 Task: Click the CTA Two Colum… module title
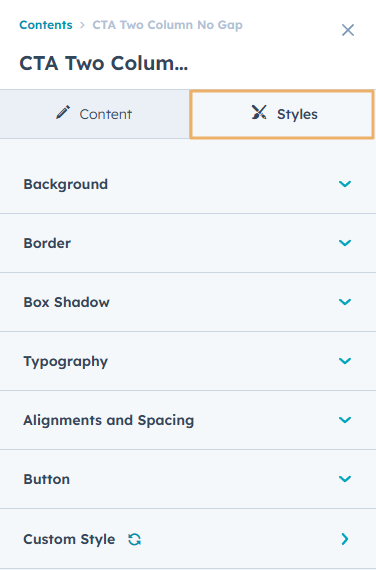(x=104, y=63)
